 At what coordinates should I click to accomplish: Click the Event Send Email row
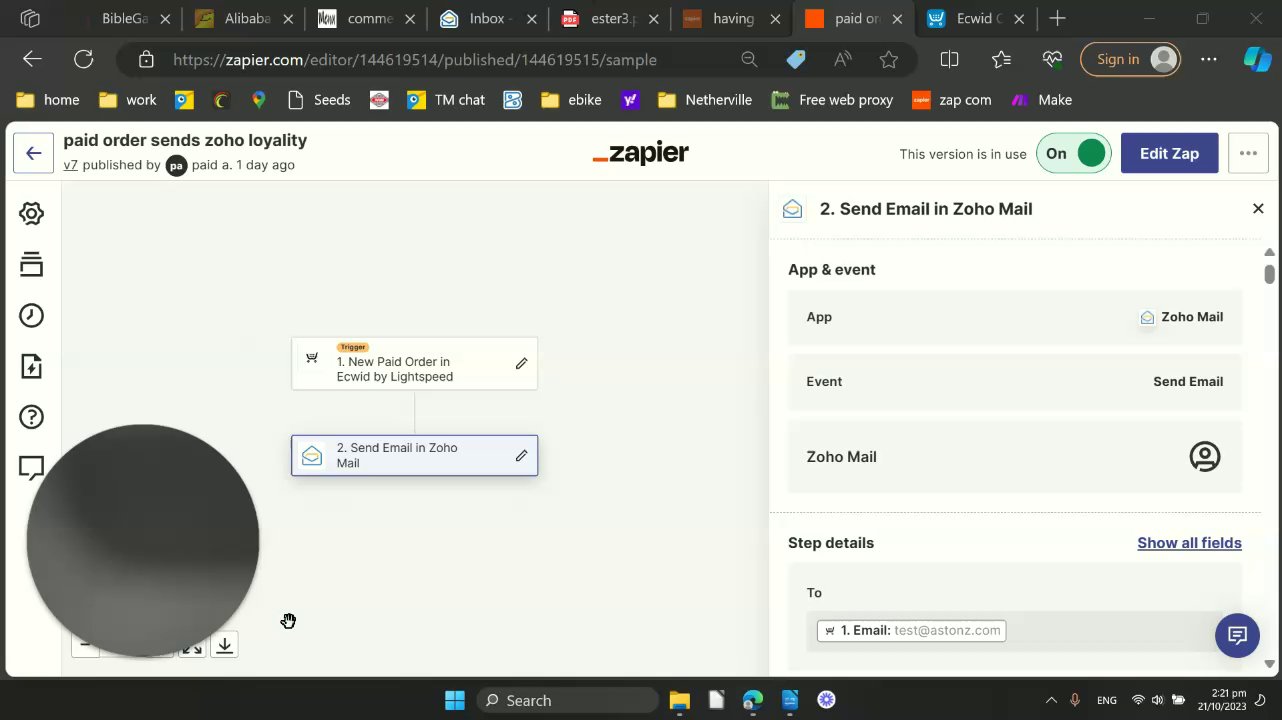pos(1015,382)
